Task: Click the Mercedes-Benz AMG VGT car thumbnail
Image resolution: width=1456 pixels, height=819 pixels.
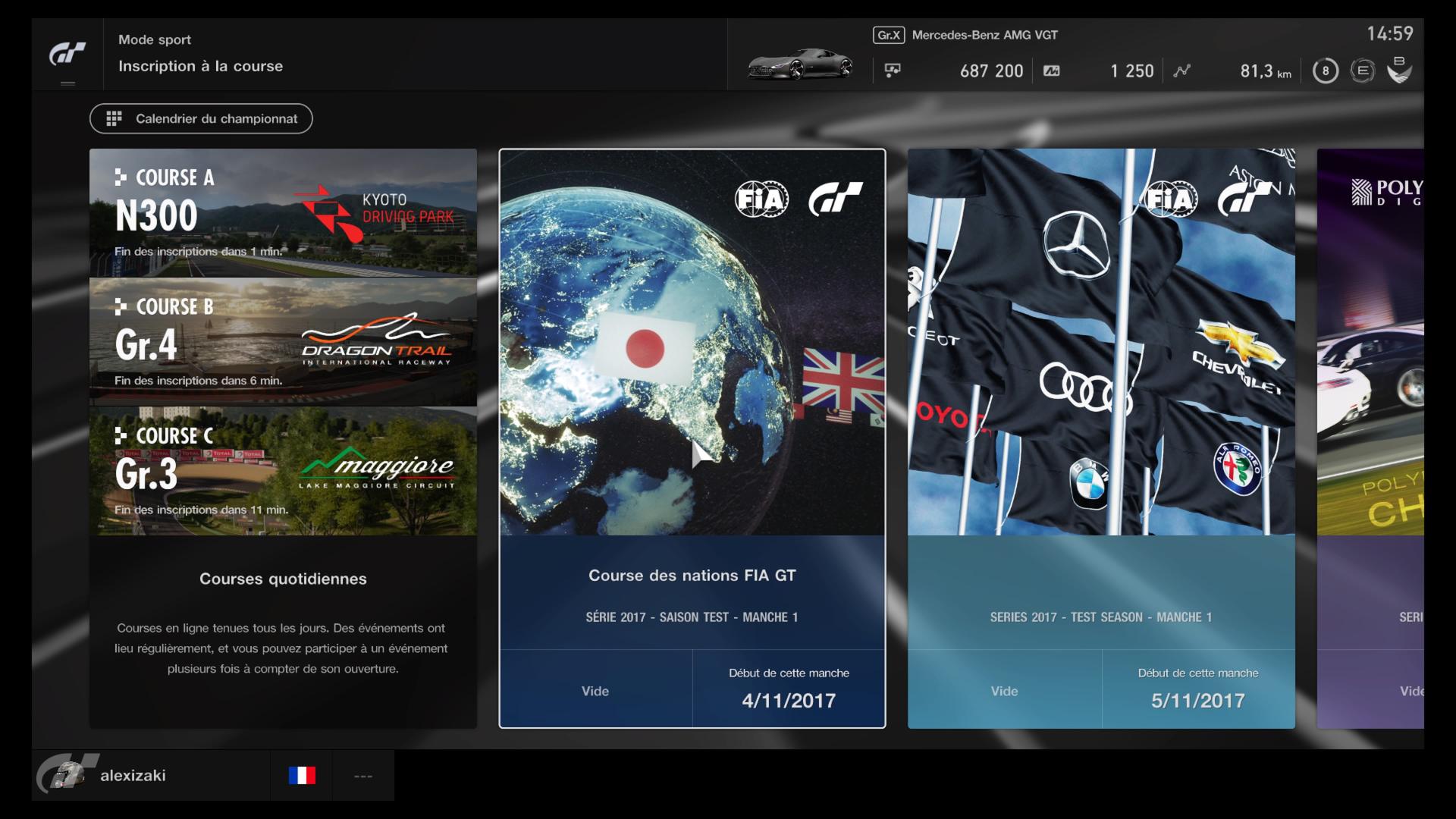Action: click(800, 64)
